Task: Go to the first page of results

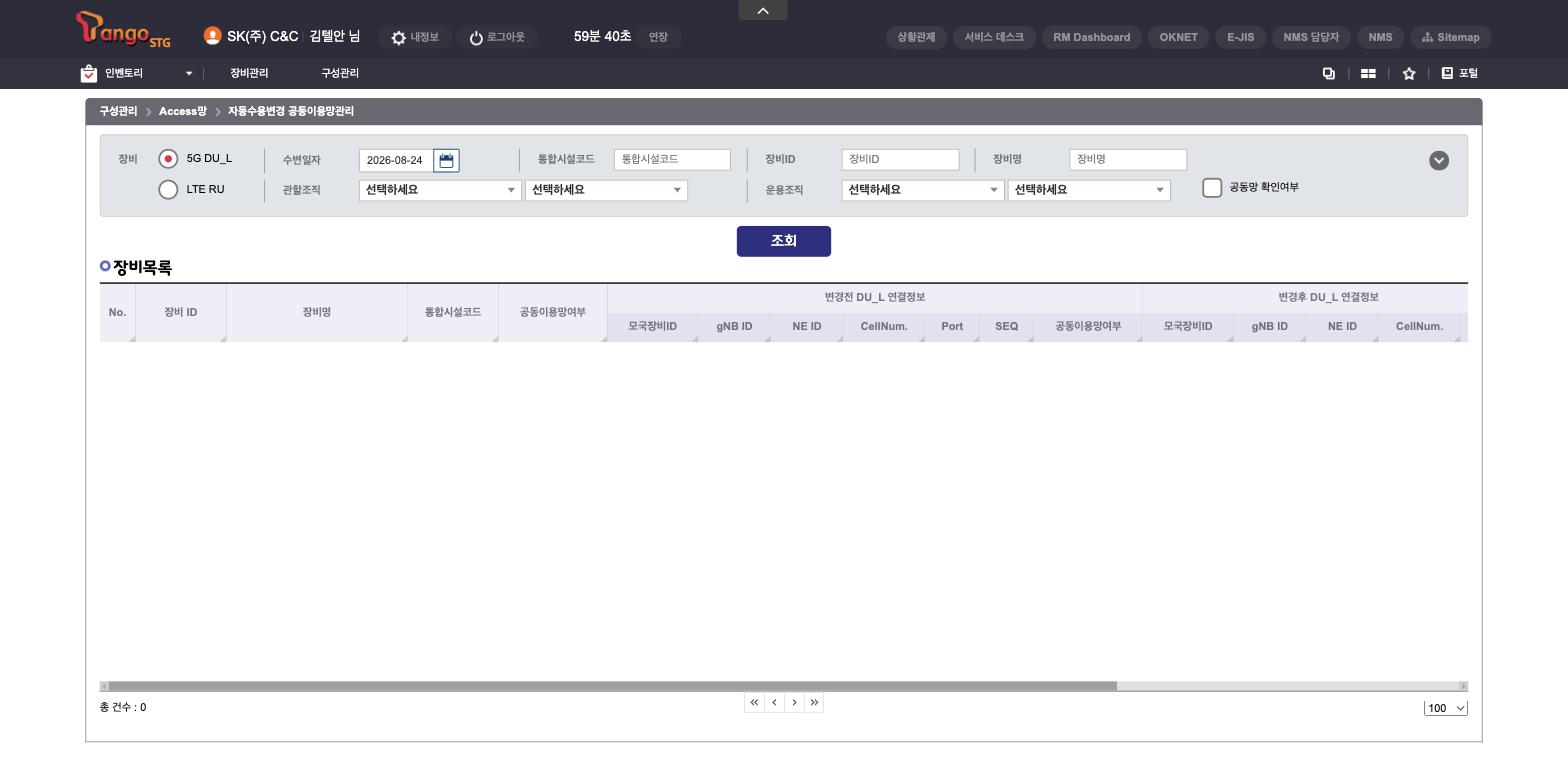Action: tap(754, 702)
